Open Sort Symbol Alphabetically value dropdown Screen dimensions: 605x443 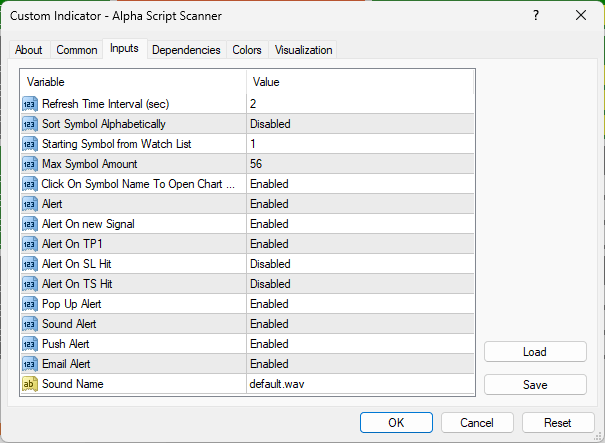click(360, 124)
